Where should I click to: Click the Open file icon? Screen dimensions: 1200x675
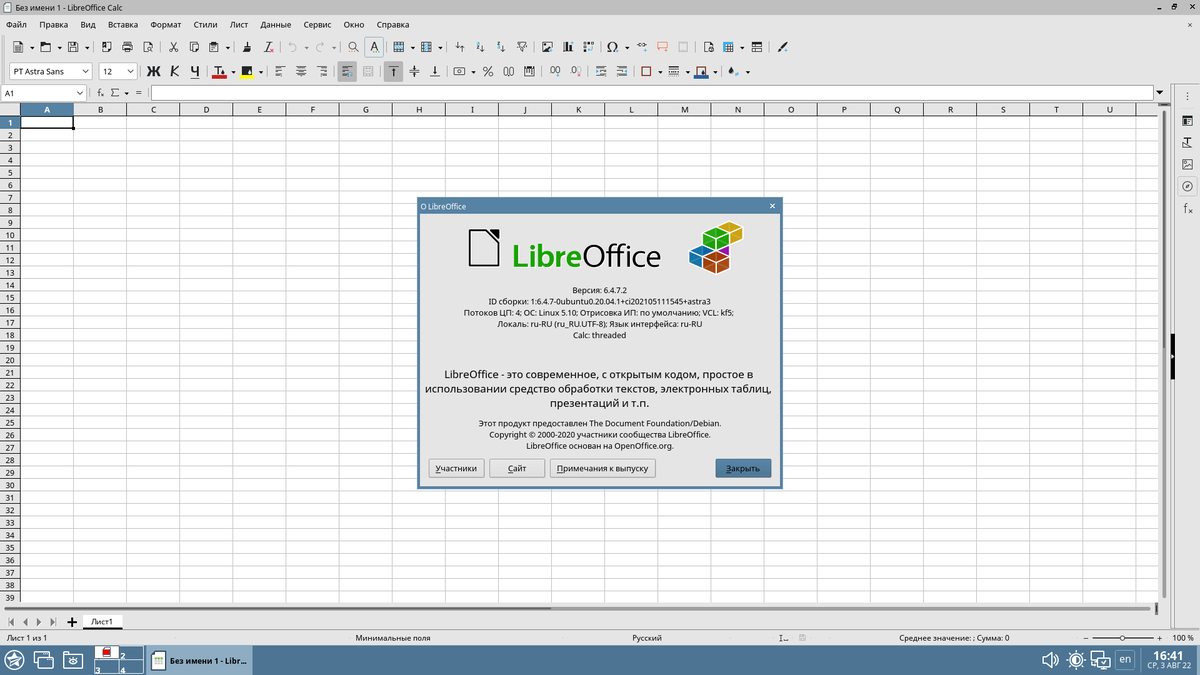pos(45,47)
